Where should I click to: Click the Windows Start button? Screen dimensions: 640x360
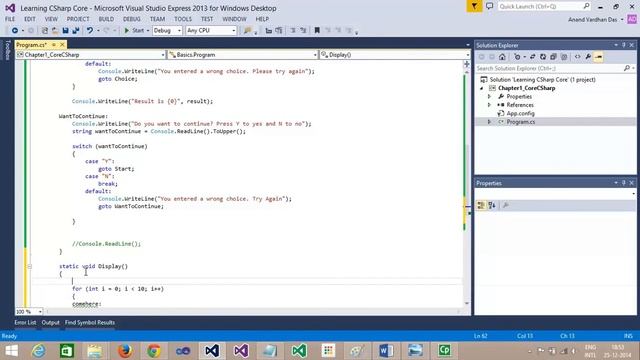[11, 351]
